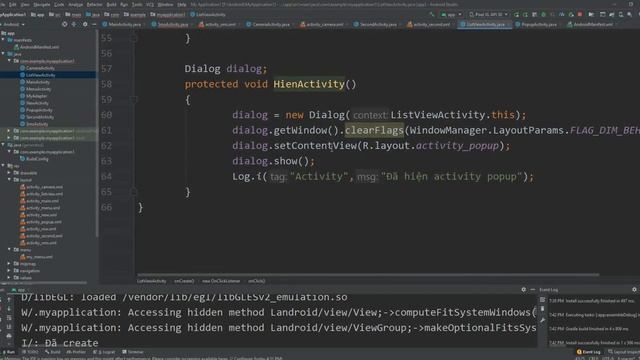Open the Profiler tool window button
This screenshot has width=640, height=360.
coord(76,352)
